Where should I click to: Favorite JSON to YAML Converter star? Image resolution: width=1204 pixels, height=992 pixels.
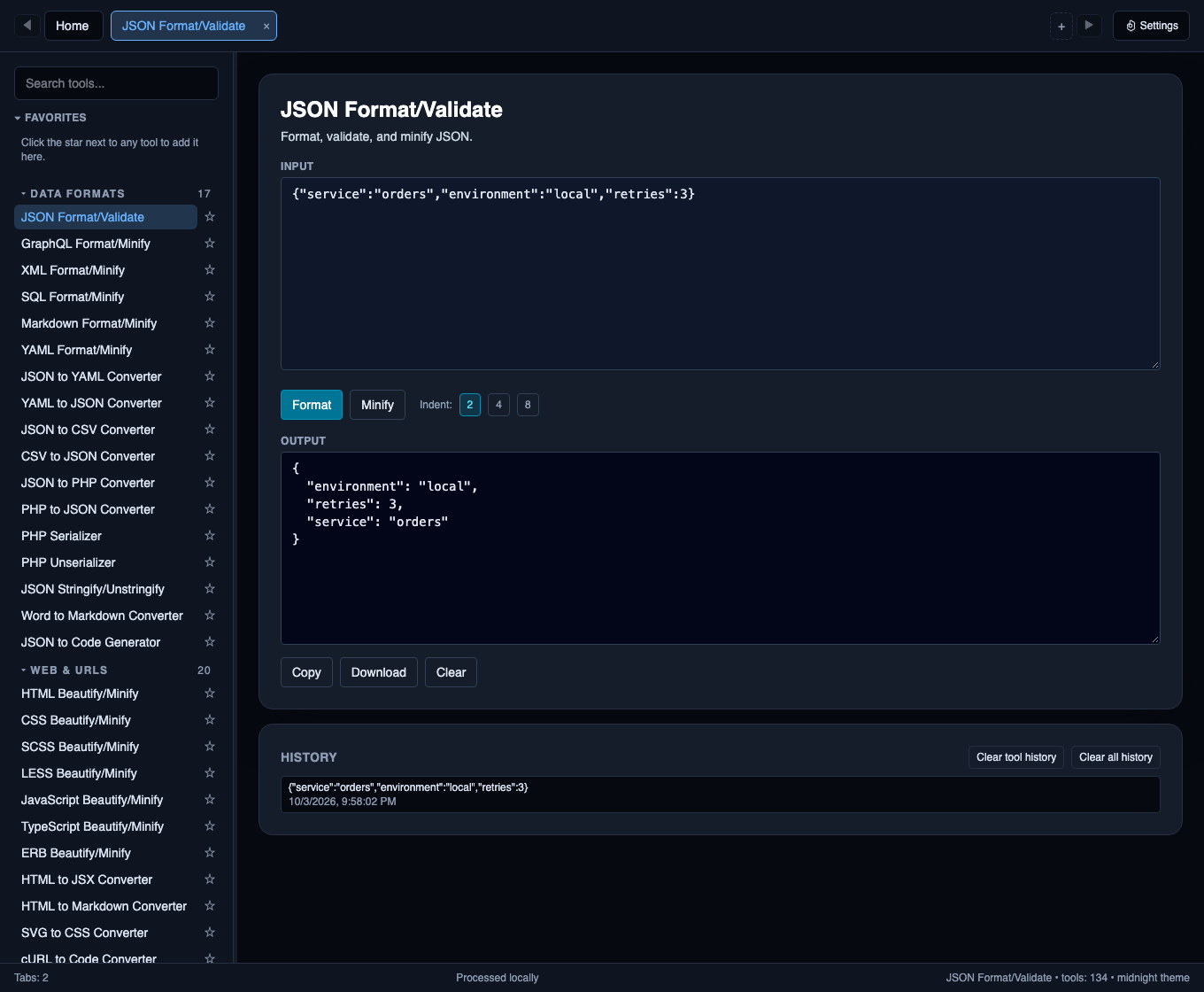tap(210, 376)
